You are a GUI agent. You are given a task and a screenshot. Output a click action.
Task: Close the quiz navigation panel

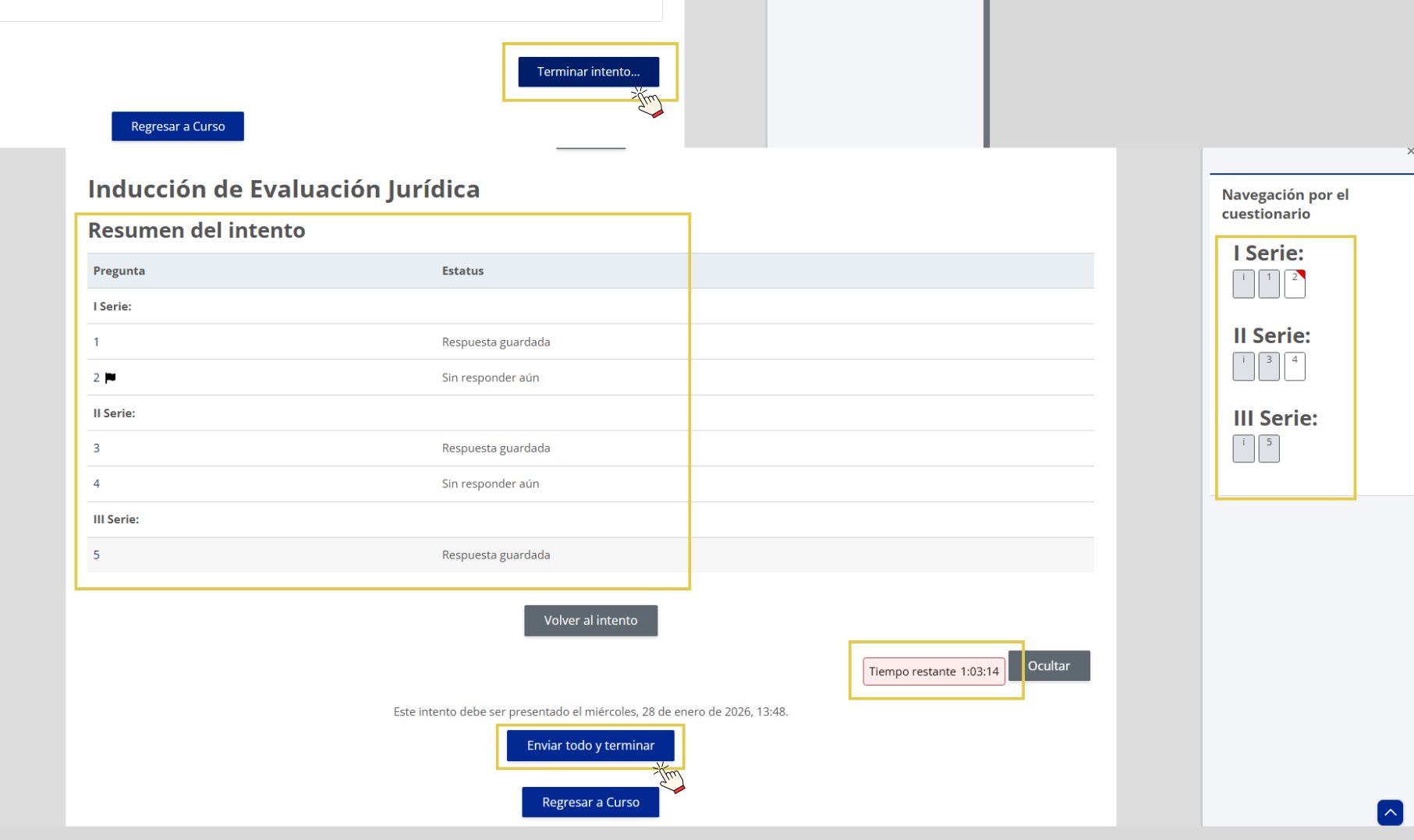[x=1409, y=151]
